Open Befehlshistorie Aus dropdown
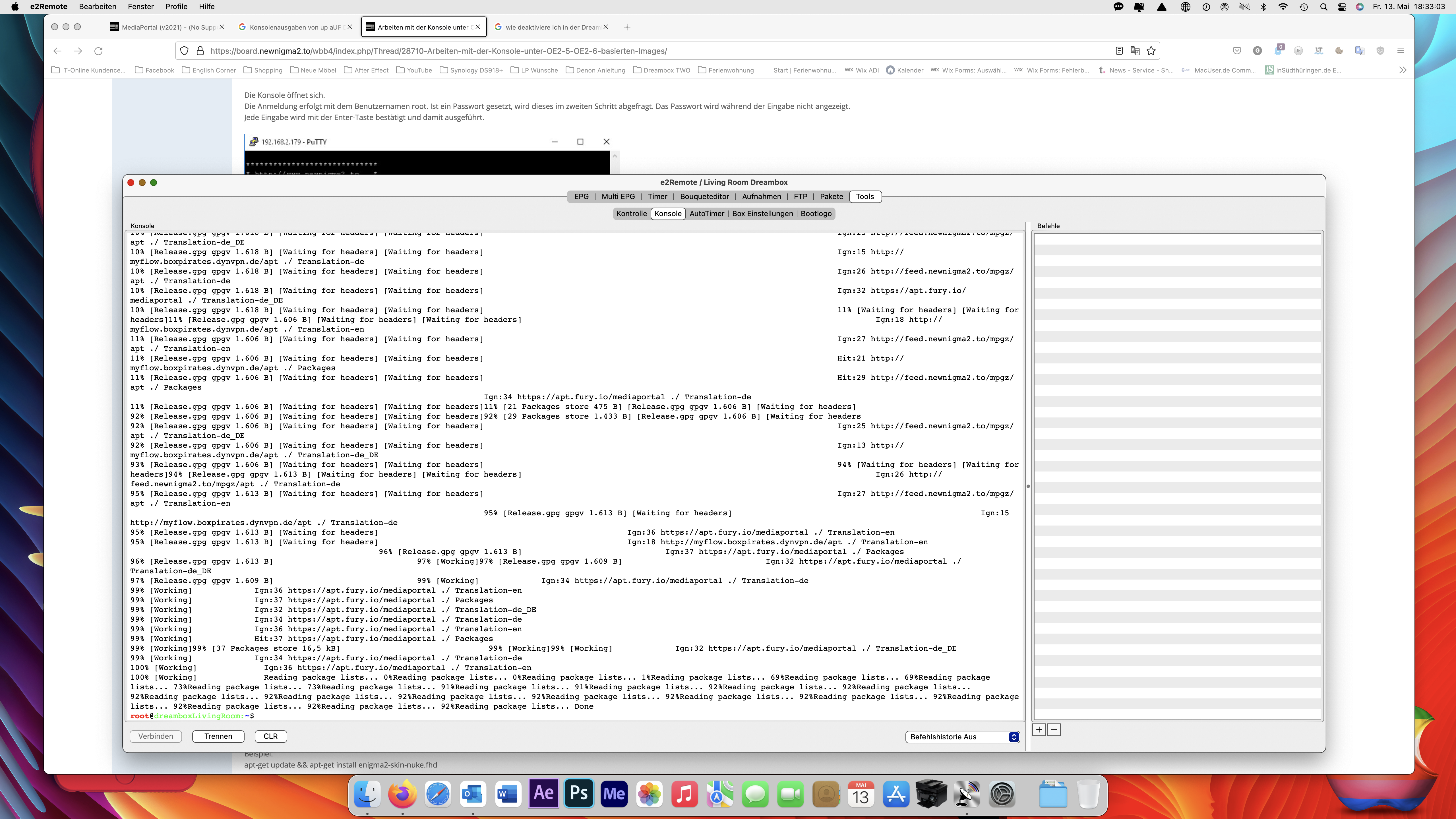The height and width of the screenshot is (819, 1456). point(962,737)
